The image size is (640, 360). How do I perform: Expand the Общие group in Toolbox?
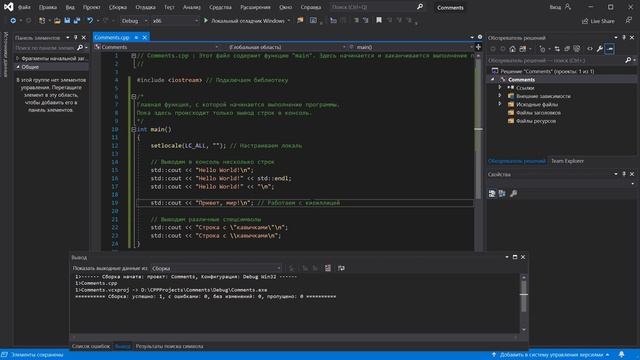pos(18,67)
